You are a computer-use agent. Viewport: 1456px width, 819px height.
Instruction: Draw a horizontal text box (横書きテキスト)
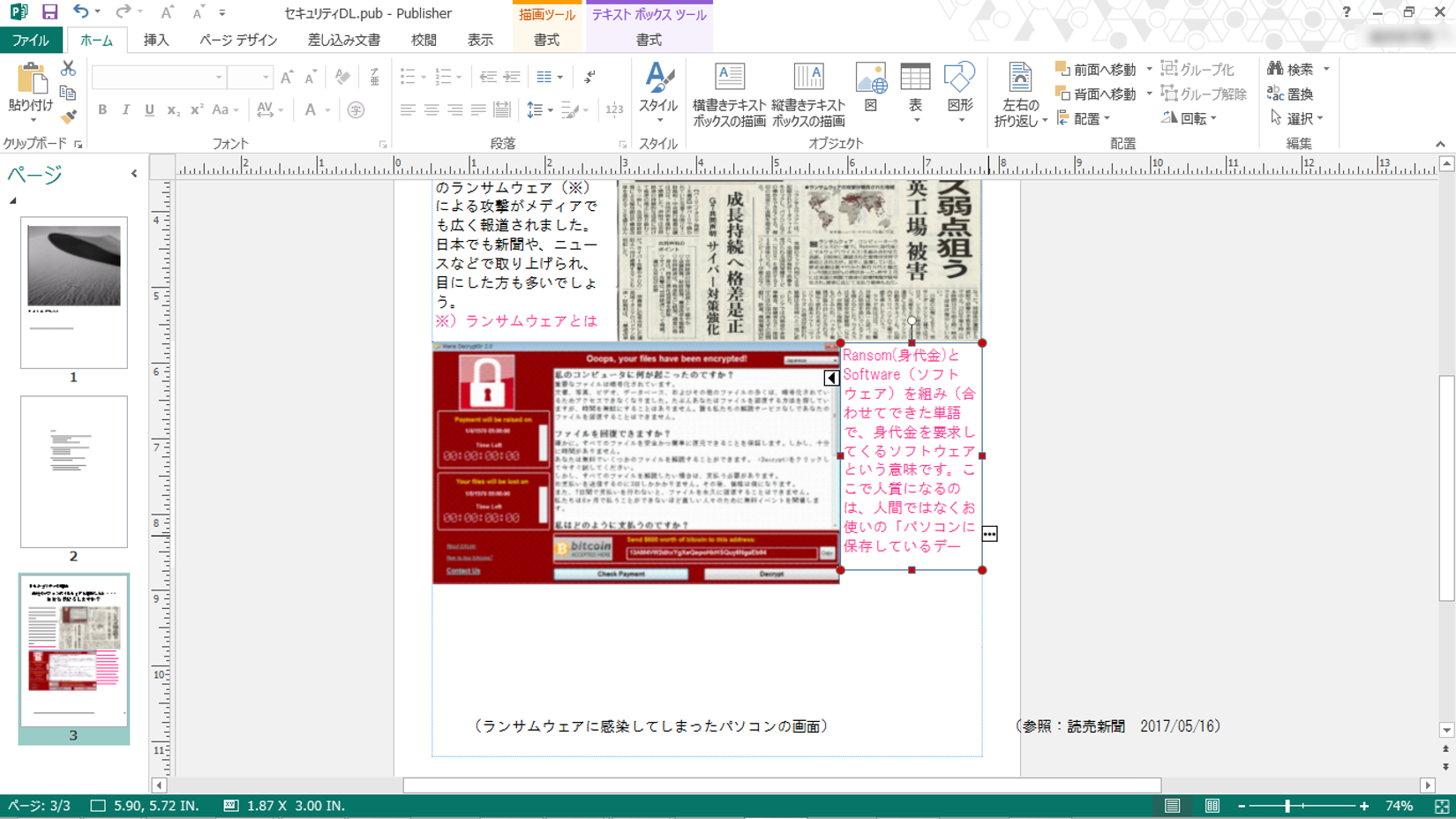pos(729,94)
